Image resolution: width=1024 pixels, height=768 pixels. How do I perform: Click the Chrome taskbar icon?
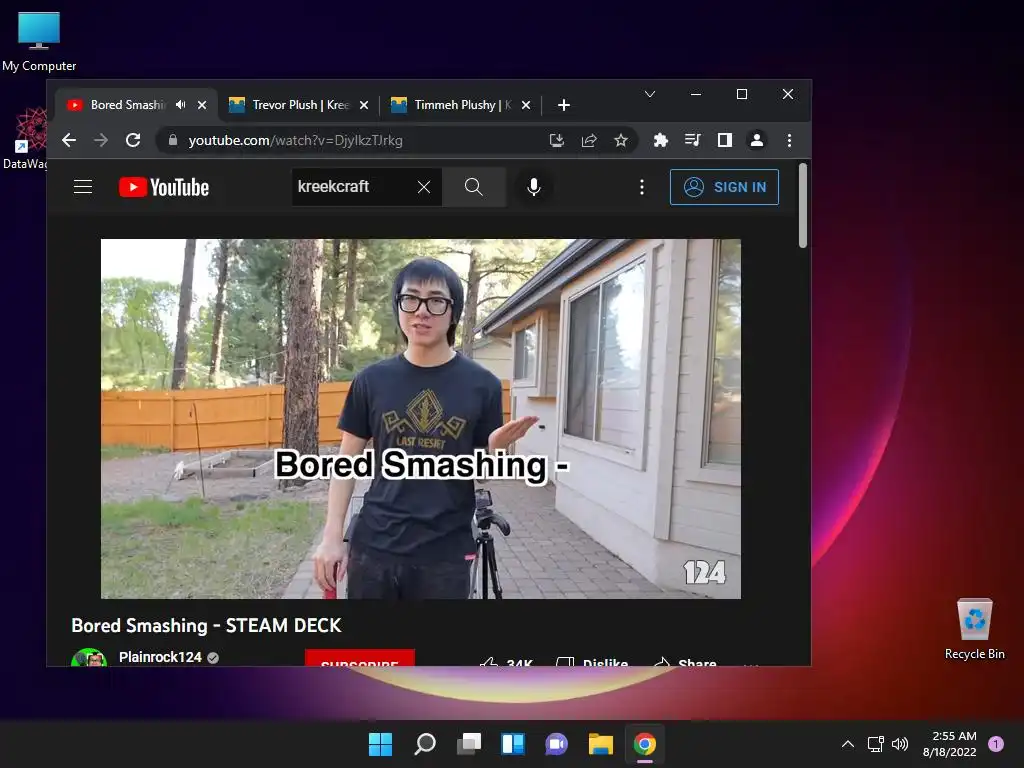(x=645, y=744)
